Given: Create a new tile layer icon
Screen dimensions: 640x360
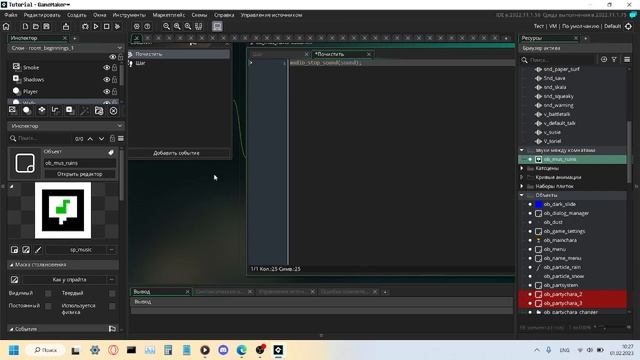Looking at the screenshot, I should pos(42,110).
